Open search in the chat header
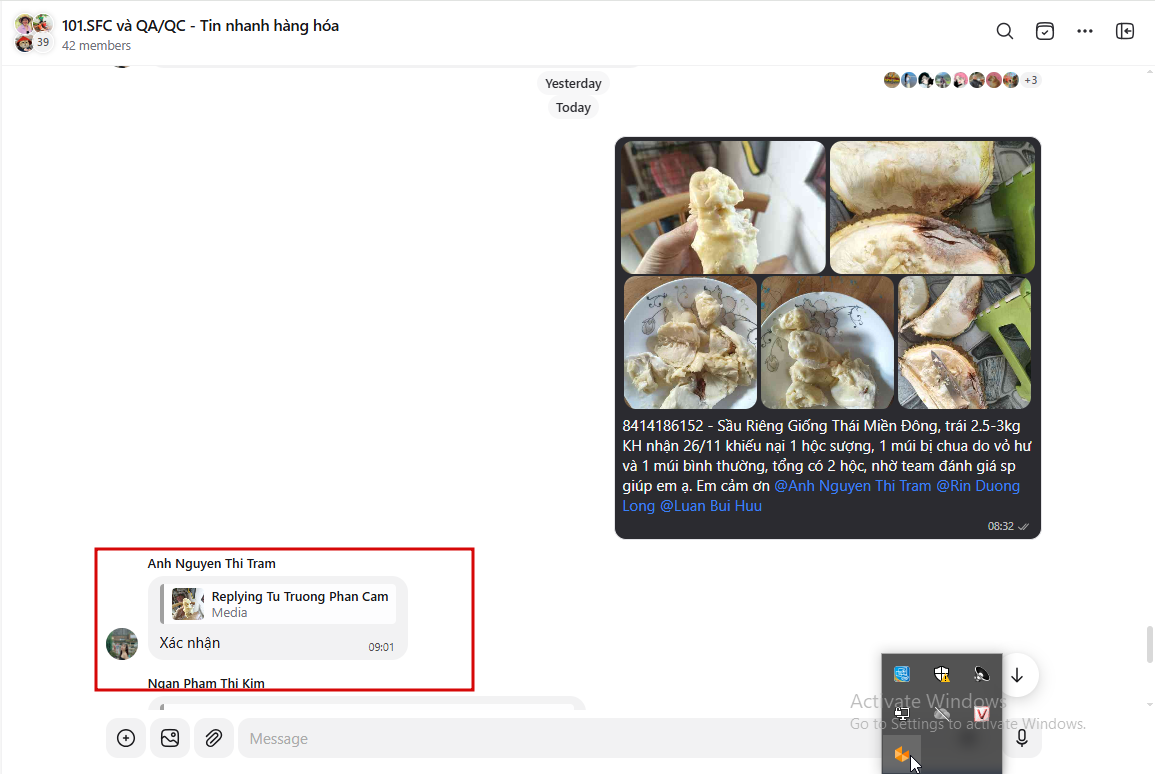 coord(1005,31)
